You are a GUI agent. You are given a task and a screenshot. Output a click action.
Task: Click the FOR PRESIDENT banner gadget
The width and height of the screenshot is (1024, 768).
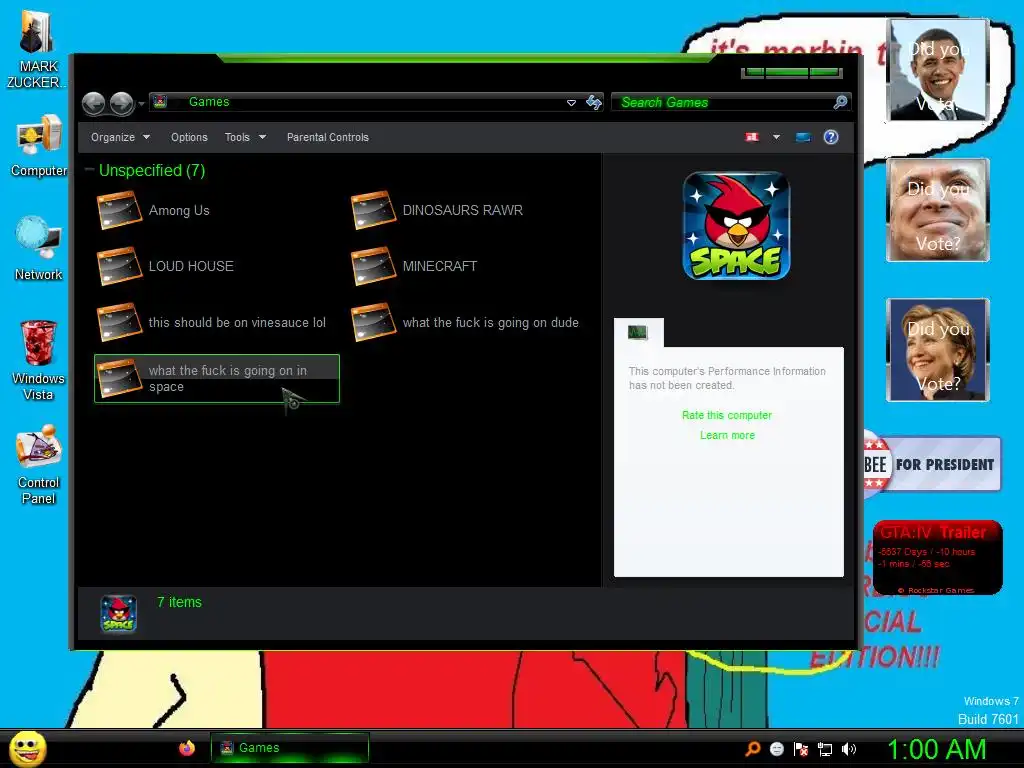[x=932, y=464]
